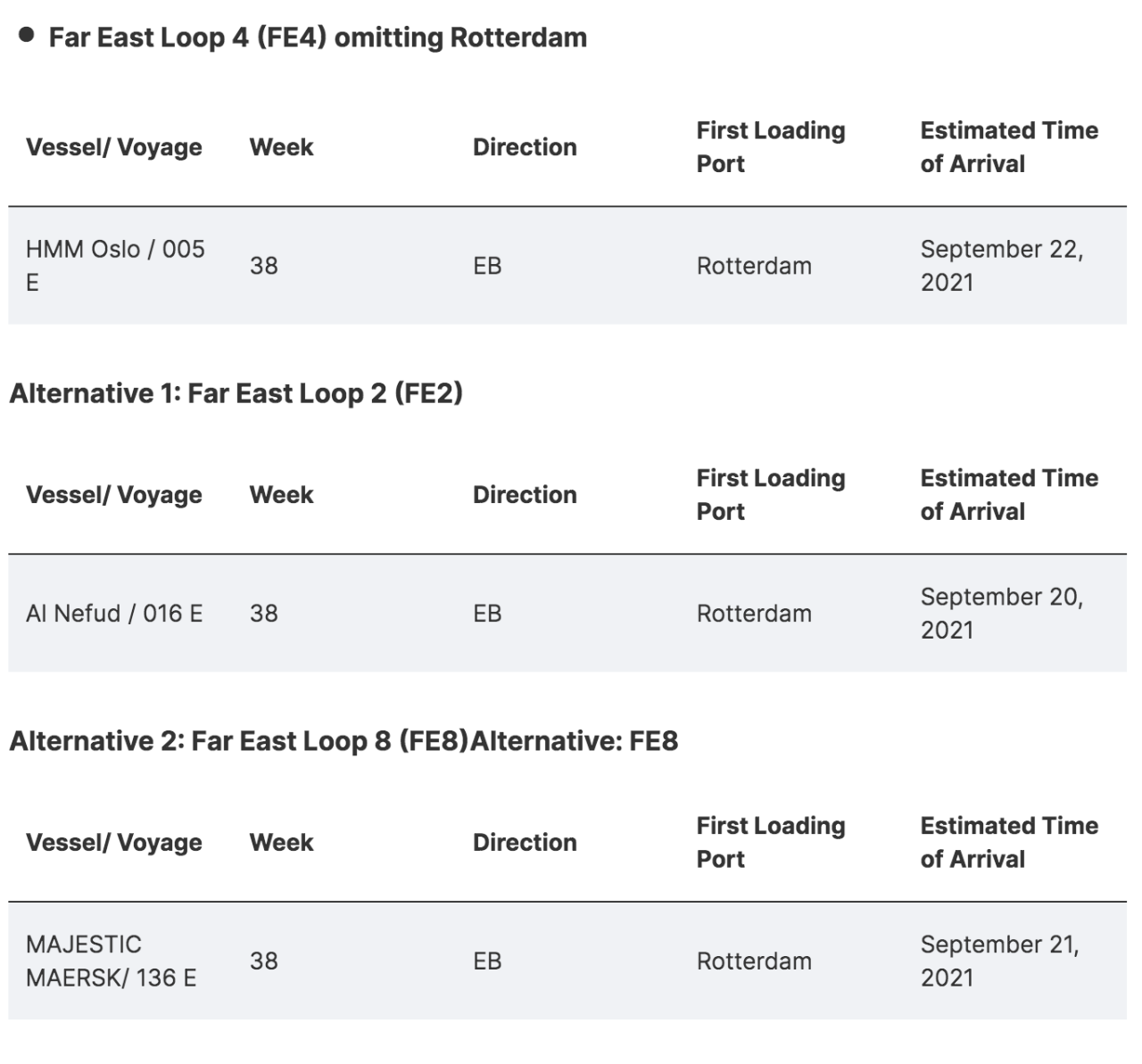The image size is (1142, 1064).
Task: Click the 'Alternative 1: Far East Loop 2 (FE2)' heading
Action: coord(236,393)
